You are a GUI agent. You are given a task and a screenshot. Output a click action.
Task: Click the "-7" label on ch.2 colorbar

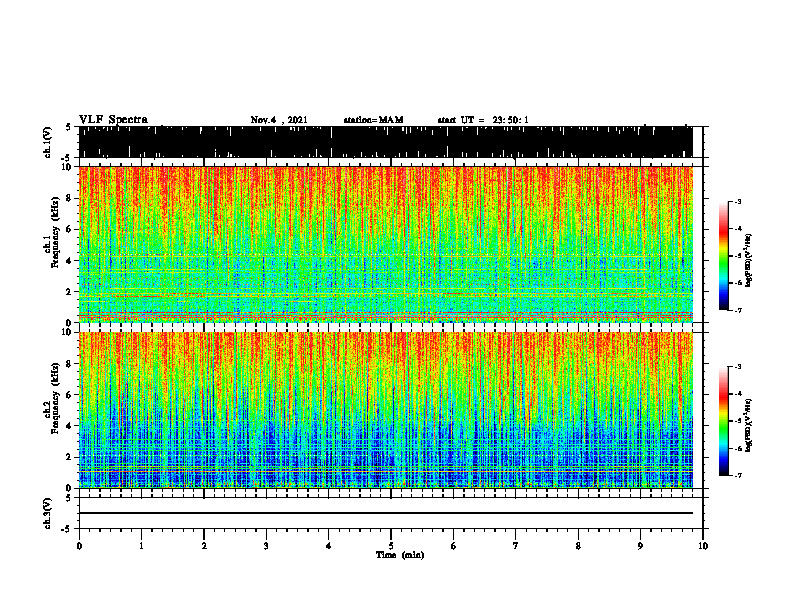pyautogui.click(x=738, y=476)
